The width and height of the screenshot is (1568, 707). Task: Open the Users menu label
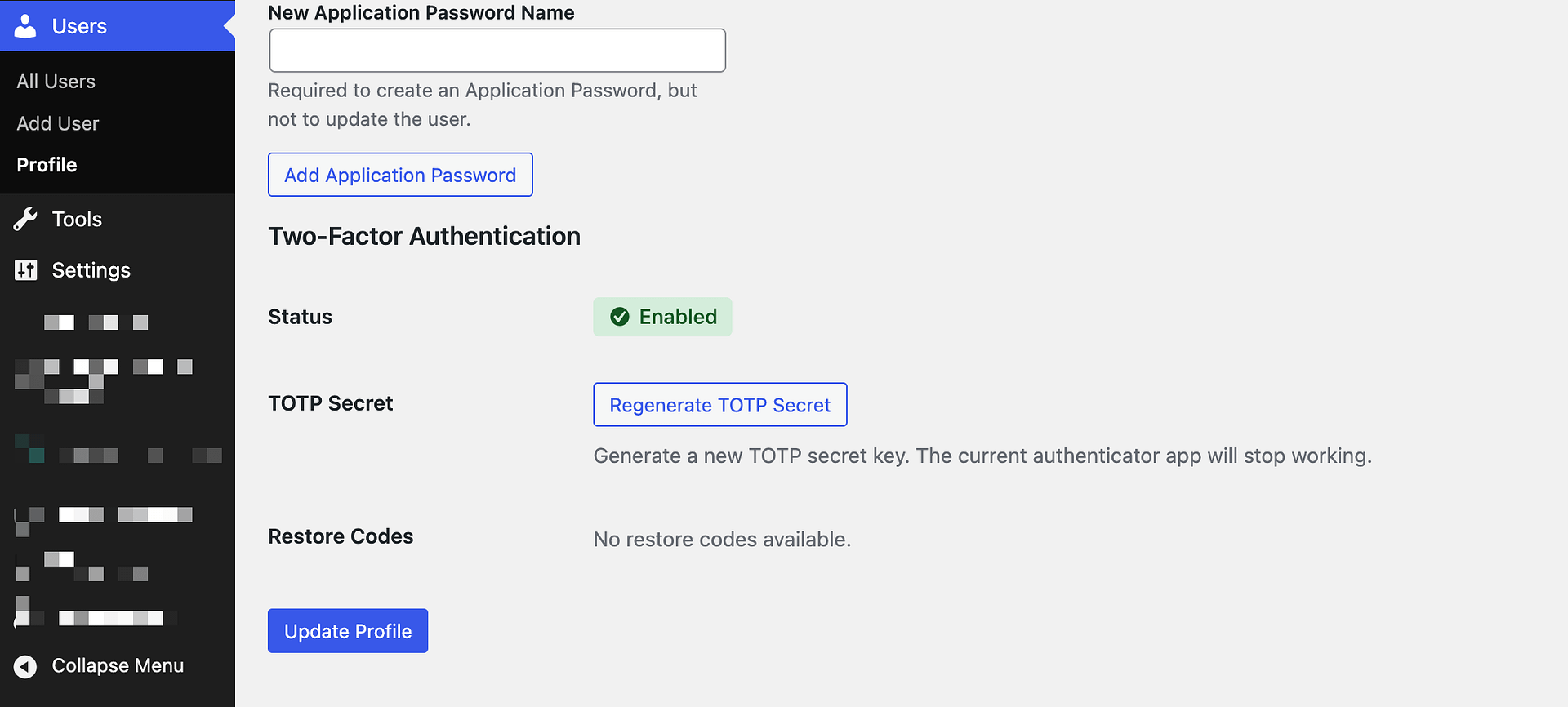click(x=79, y=26)
